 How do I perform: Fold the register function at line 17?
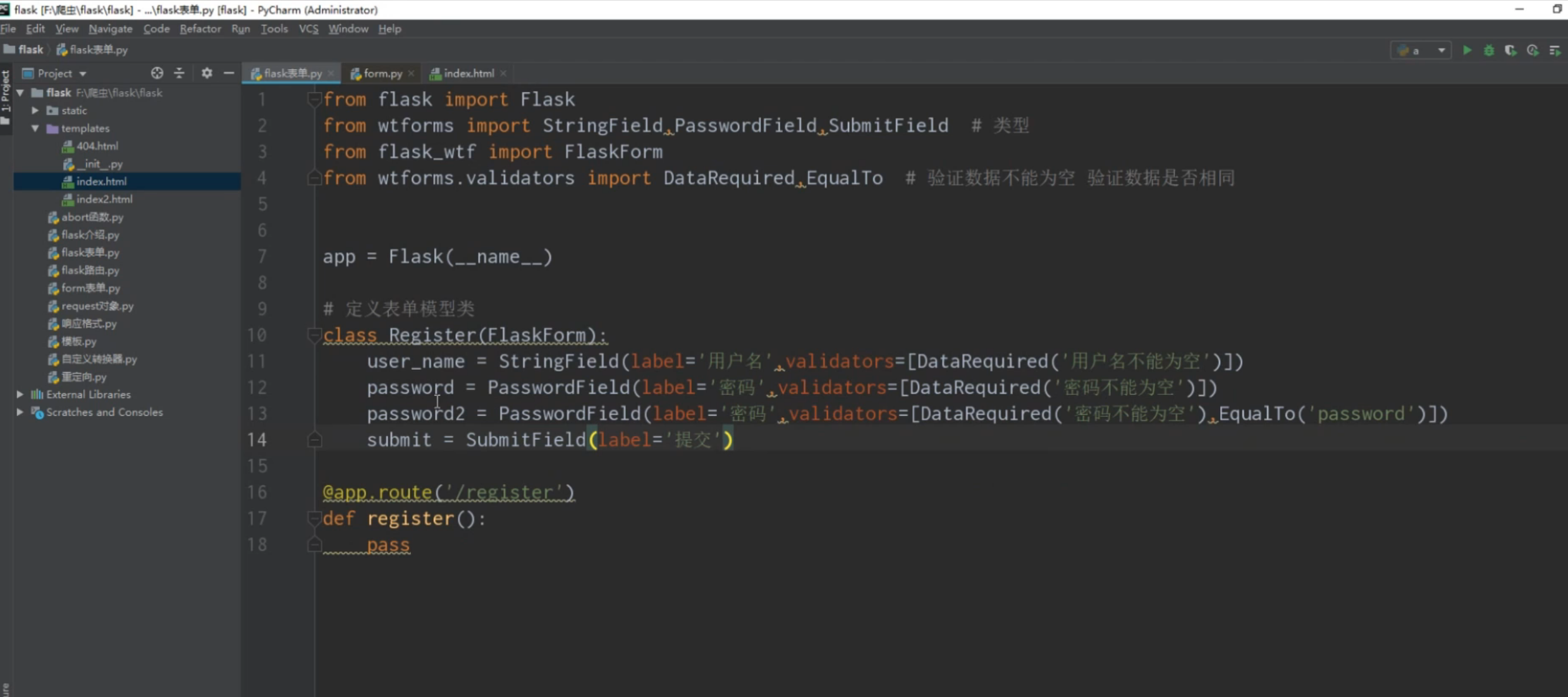pyautogui.click(x=314, y=519)
